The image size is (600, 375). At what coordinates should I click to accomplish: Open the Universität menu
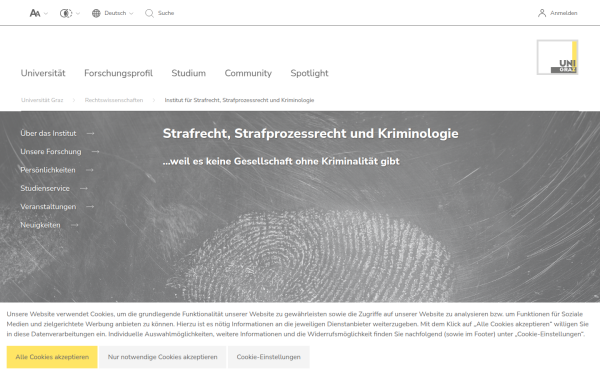43,73
